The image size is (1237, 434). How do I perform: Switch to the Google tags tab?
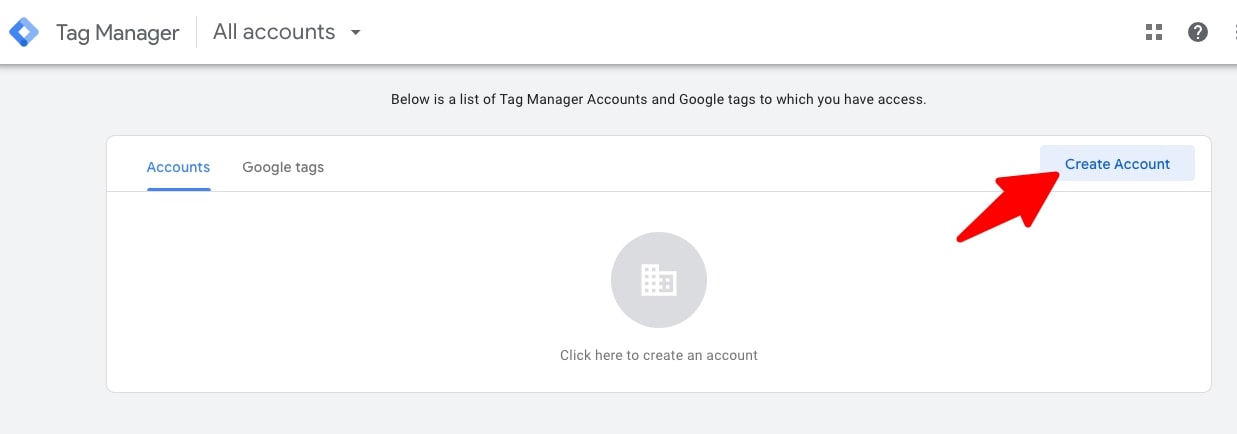pyautogui.click(x=283, y=167)
